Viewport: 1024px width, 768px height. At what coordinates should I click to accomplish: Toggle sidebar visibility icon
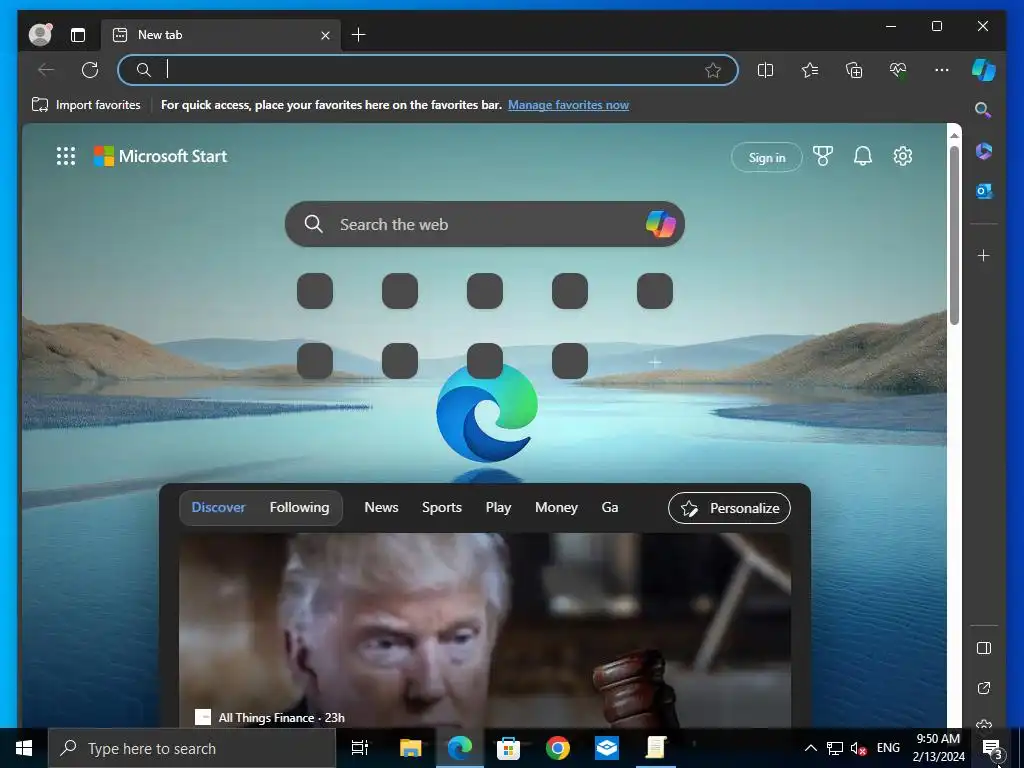click(984, 648)
